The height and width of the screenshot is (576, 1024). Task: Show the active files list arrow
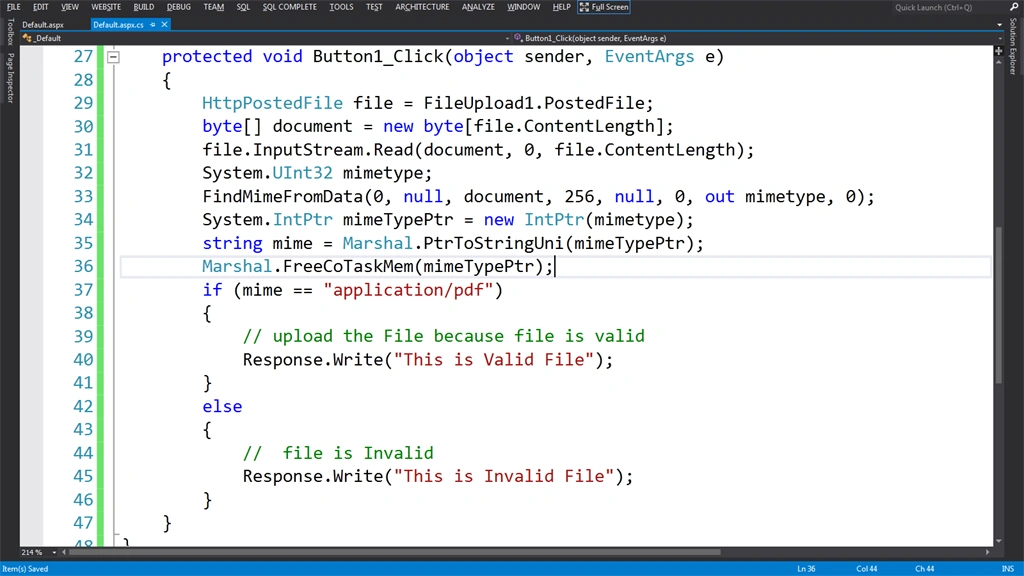pos(999,25)
